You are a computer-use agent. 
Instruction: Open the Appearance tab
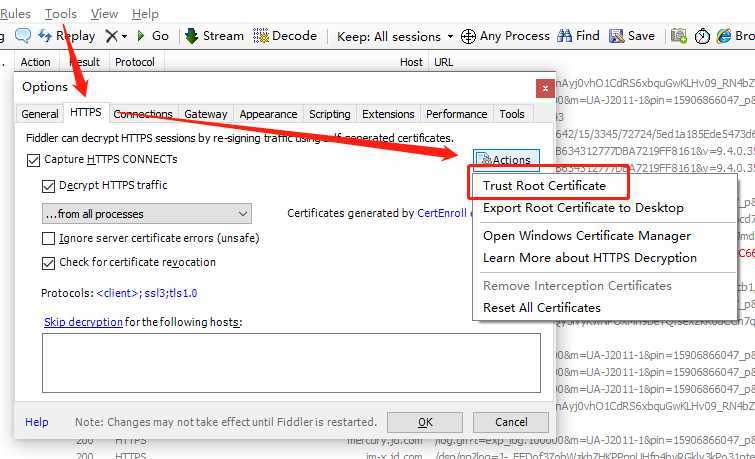click(x=268, y=114)
